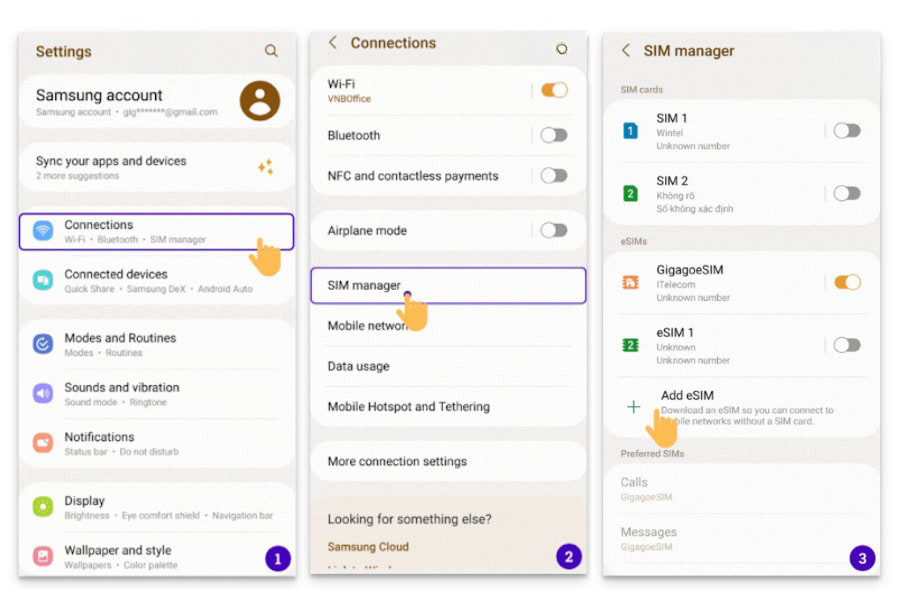The image size is (900, 600).
Task: Tap the search magnifier icon in Settings
Action: tap(271, 51)
